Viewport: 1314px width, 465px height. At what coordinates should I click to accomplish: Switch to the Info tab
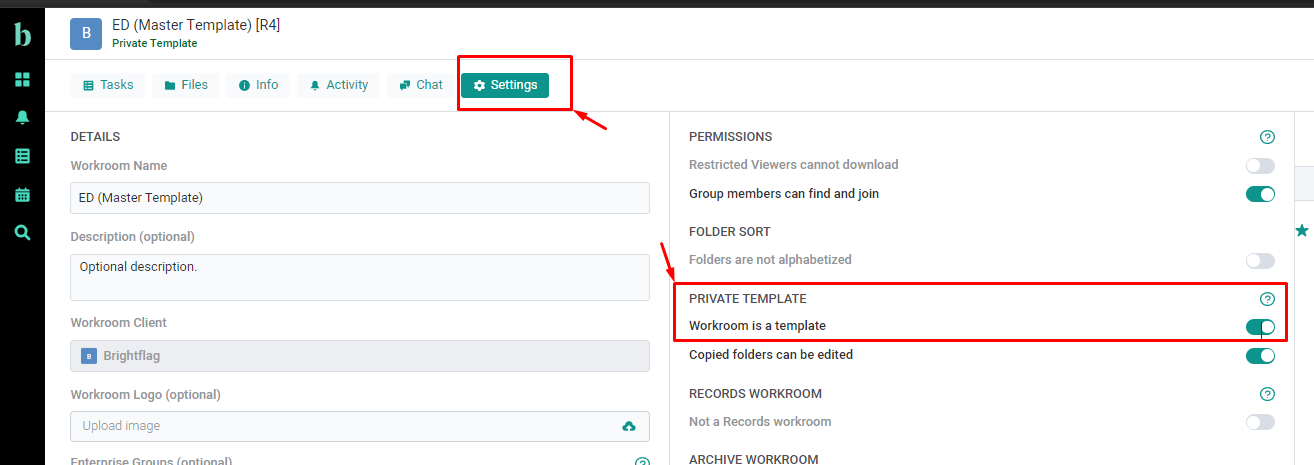tap(258, 85)
